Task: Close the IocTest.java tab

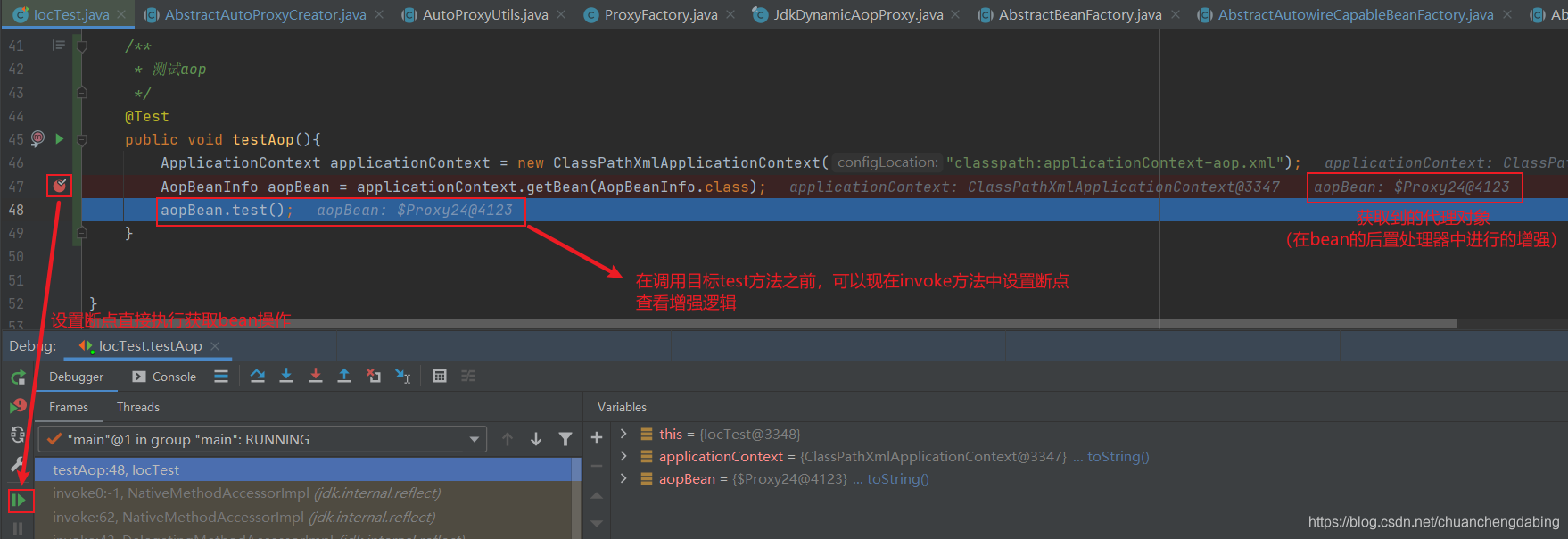Action: (x=123, y=14)
